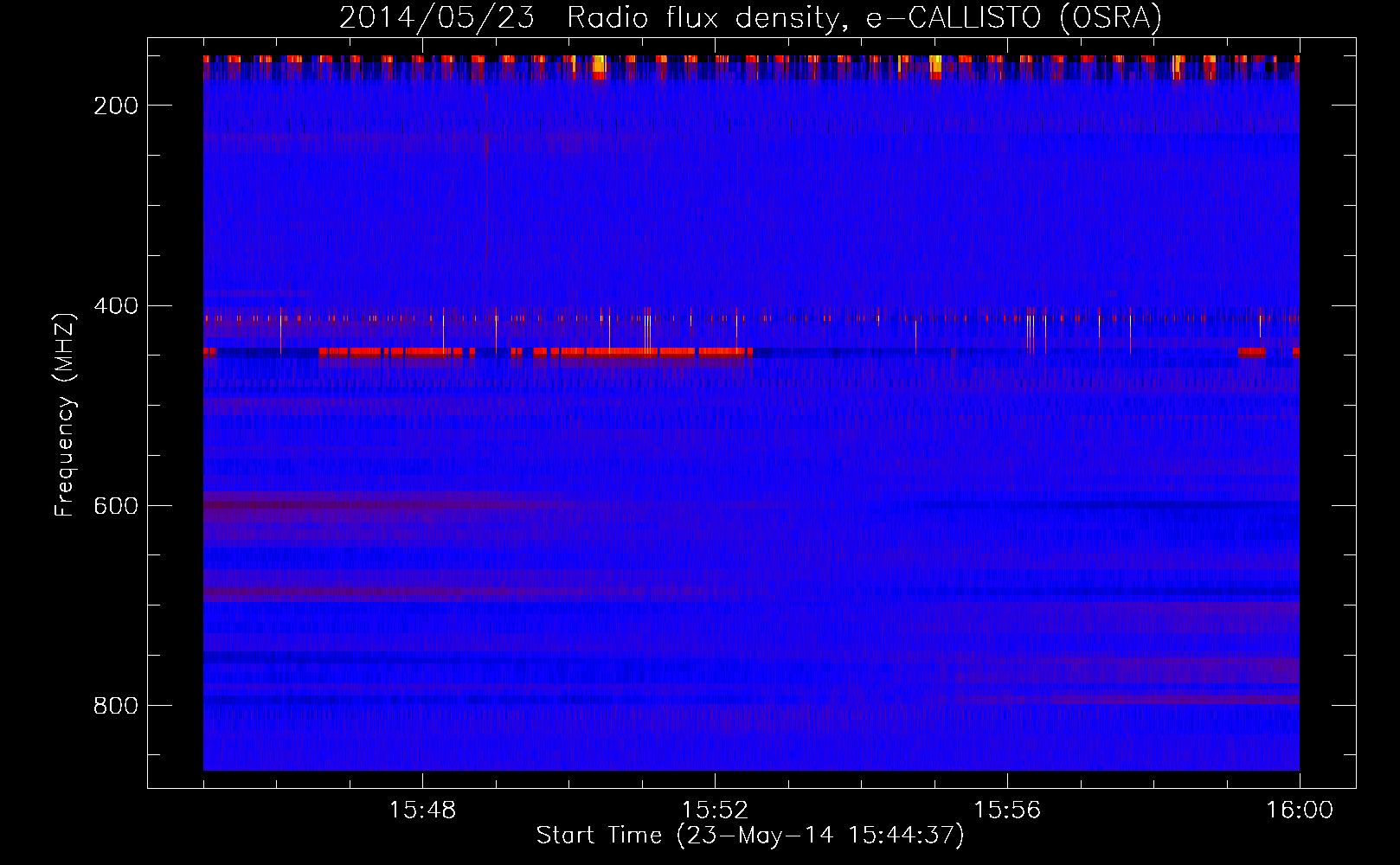Click the 'Frequency (MHZ)' y-axis label

coord(65,414)
